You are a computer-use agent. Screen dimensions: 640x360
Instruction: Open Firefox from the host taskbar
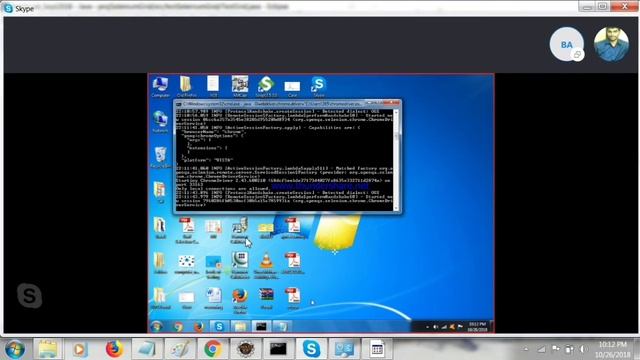(114, 349)
